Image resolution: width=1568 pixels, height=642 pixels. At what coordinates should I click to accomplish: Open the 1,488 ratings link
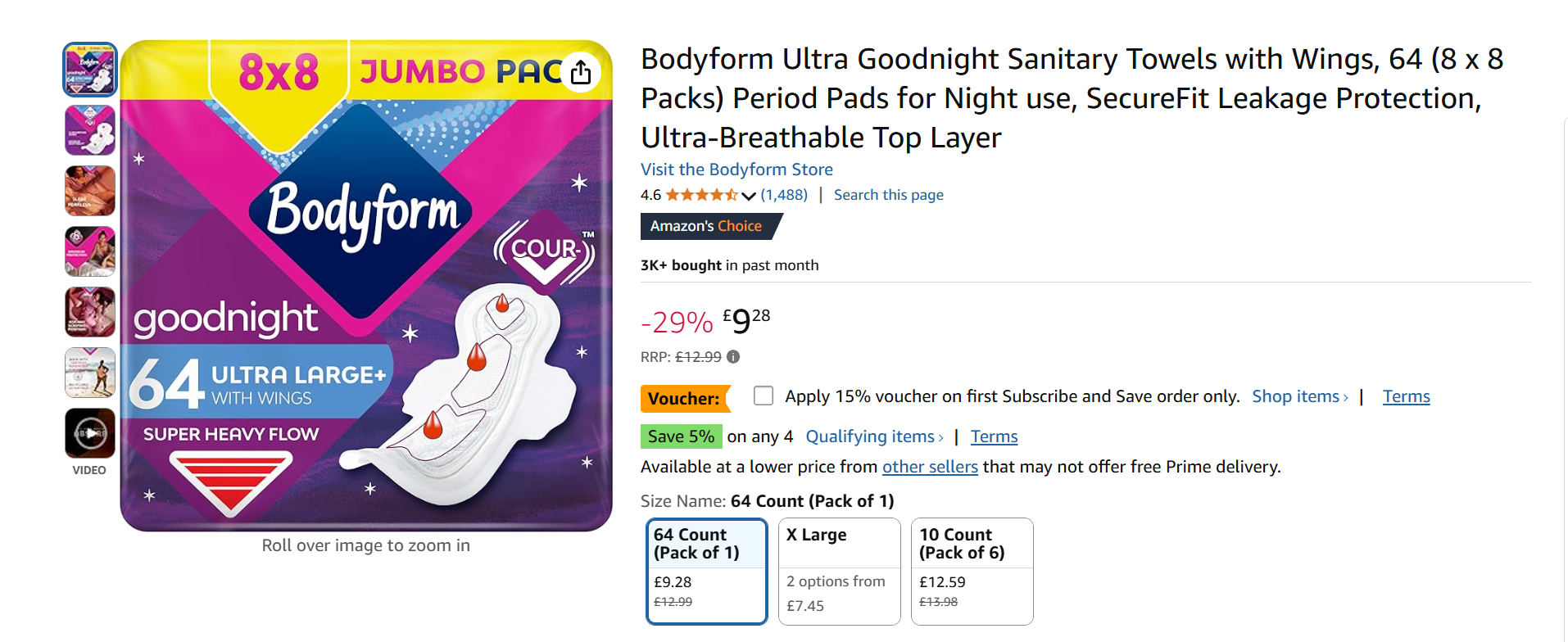click(784, 195)
